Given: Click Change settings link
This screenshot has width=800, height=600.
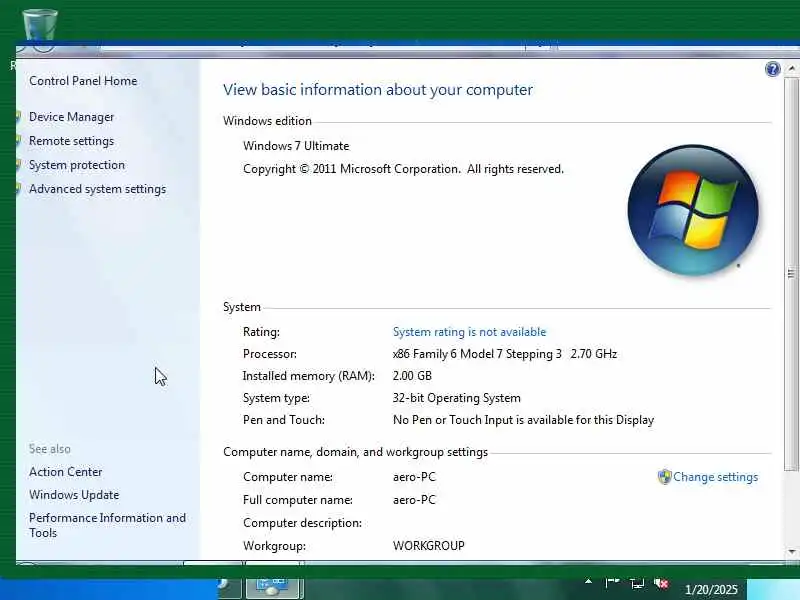Looking at the screenshot, I should click(715, 477).
